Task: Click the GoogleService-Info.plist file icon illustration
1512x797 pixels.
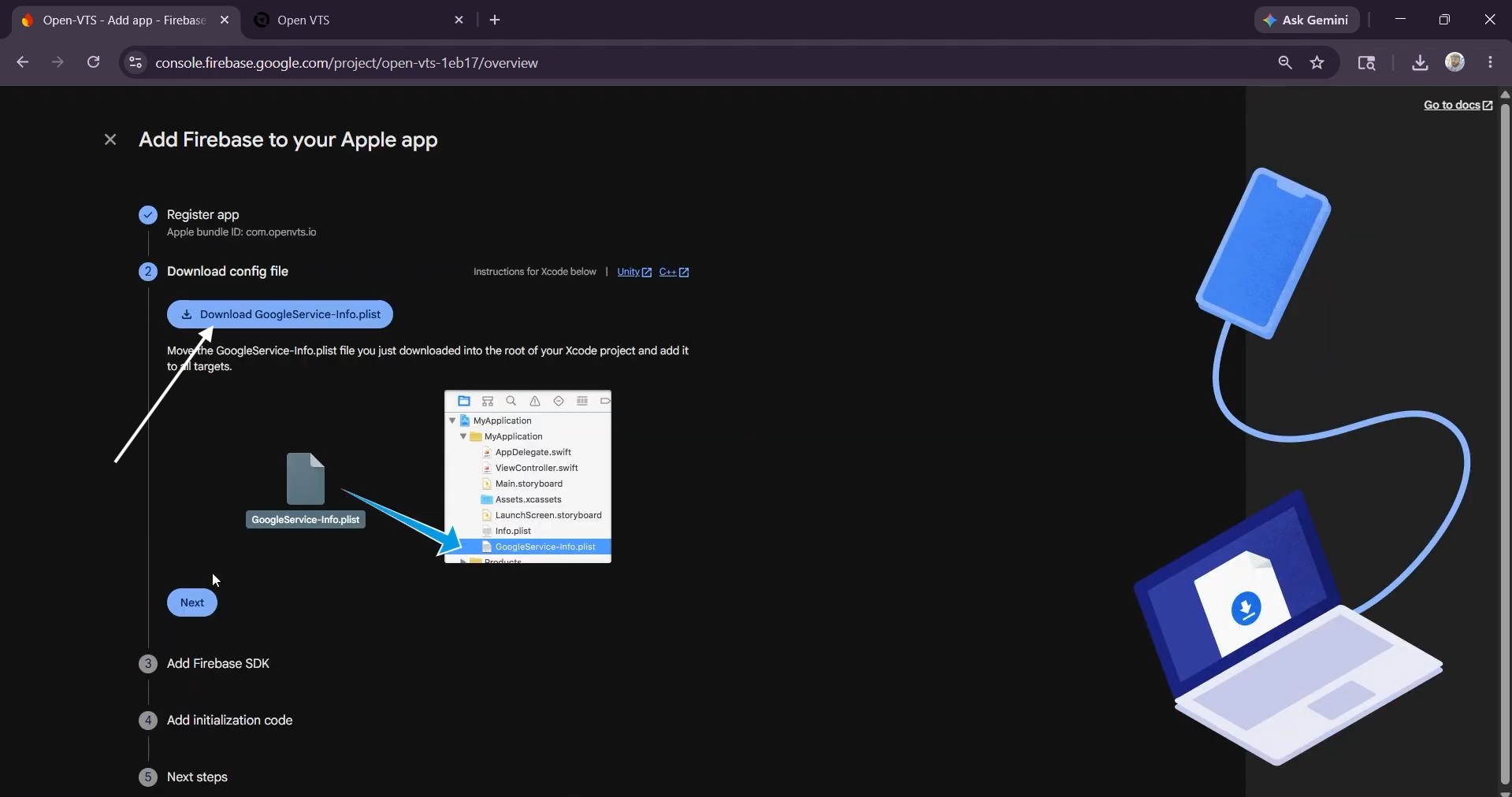Action: tap(306, 479)
